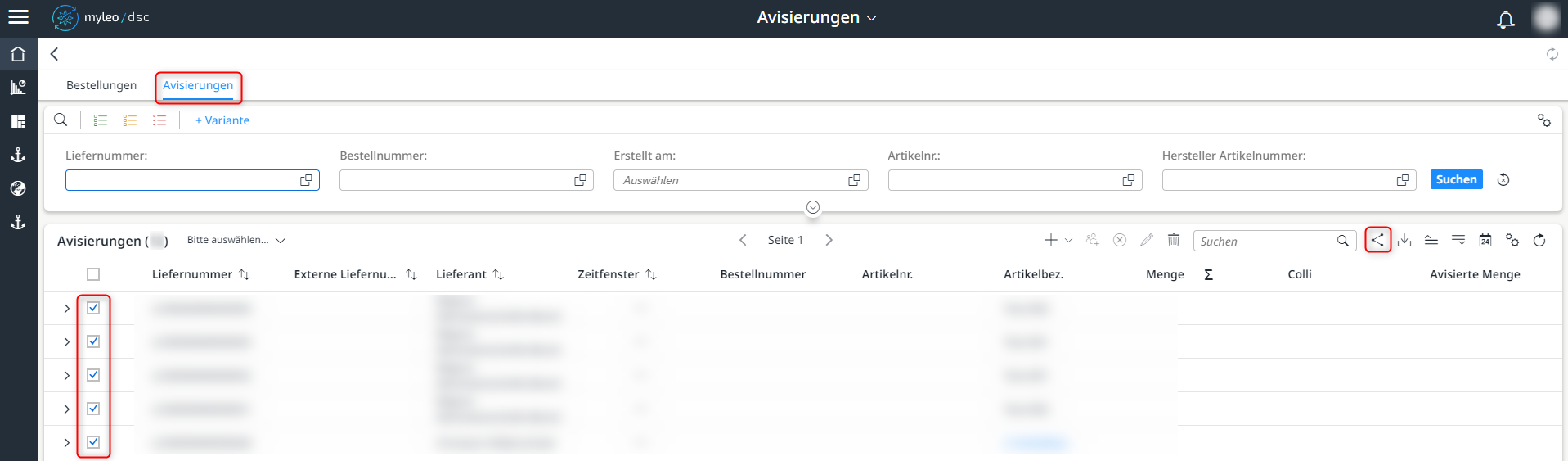1568x461 pixels.
Task: Uncheck the first row checkbox
Action: click(x=93, y=308)
